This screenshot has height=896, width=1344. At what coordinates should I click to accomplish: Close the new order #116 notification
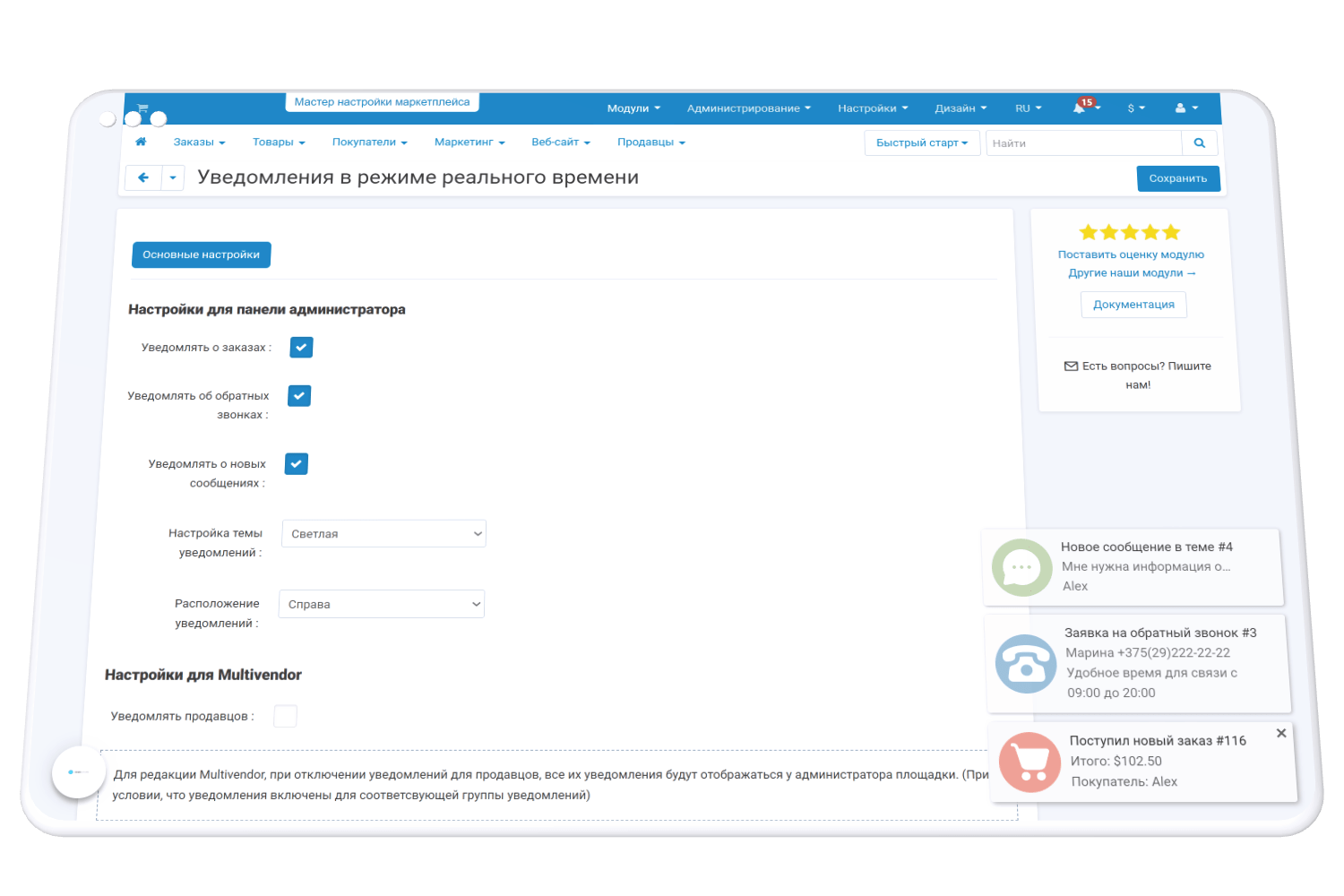click(1281, 733)
